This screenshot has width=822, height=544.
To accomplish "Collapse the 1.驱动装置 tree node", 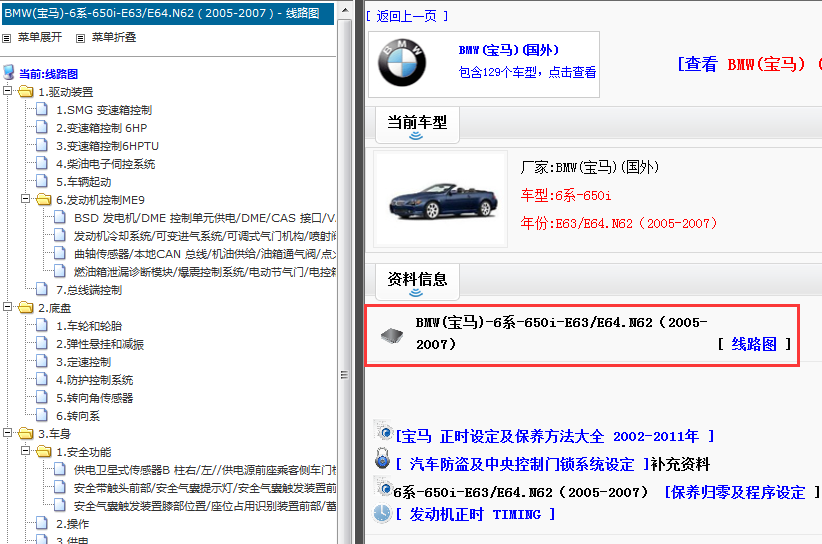I will (x=7, y=91).
